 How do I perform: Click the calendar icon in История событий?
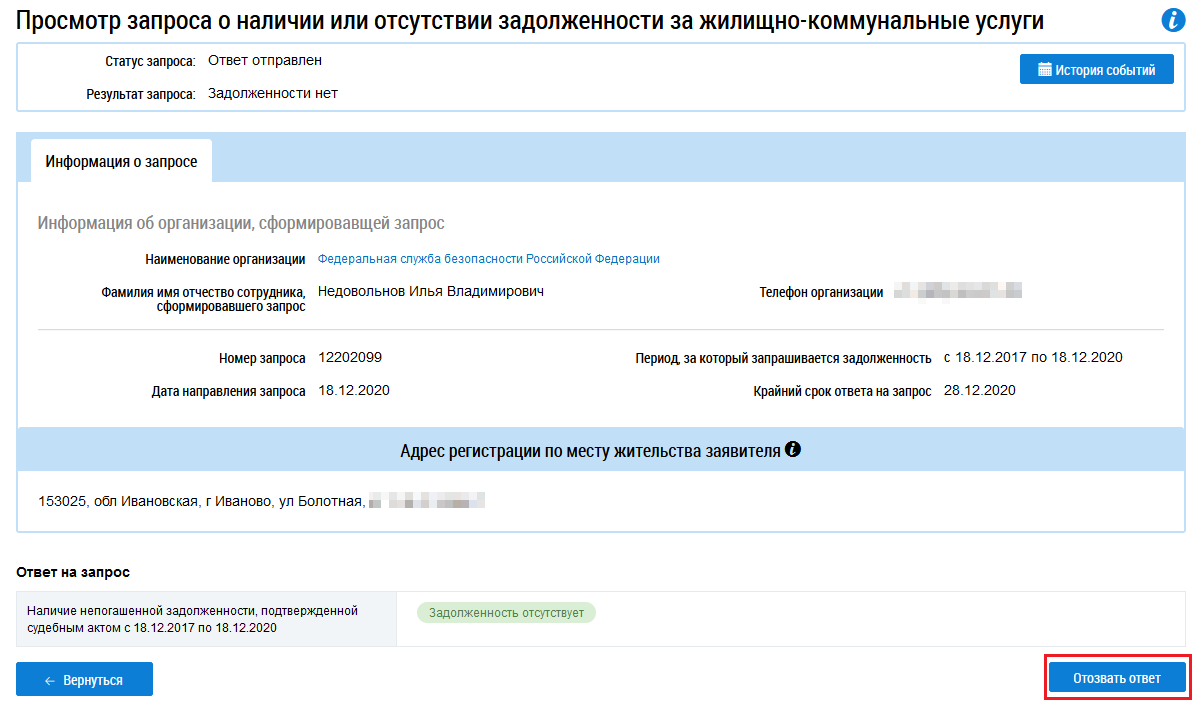click(1045, 70)
